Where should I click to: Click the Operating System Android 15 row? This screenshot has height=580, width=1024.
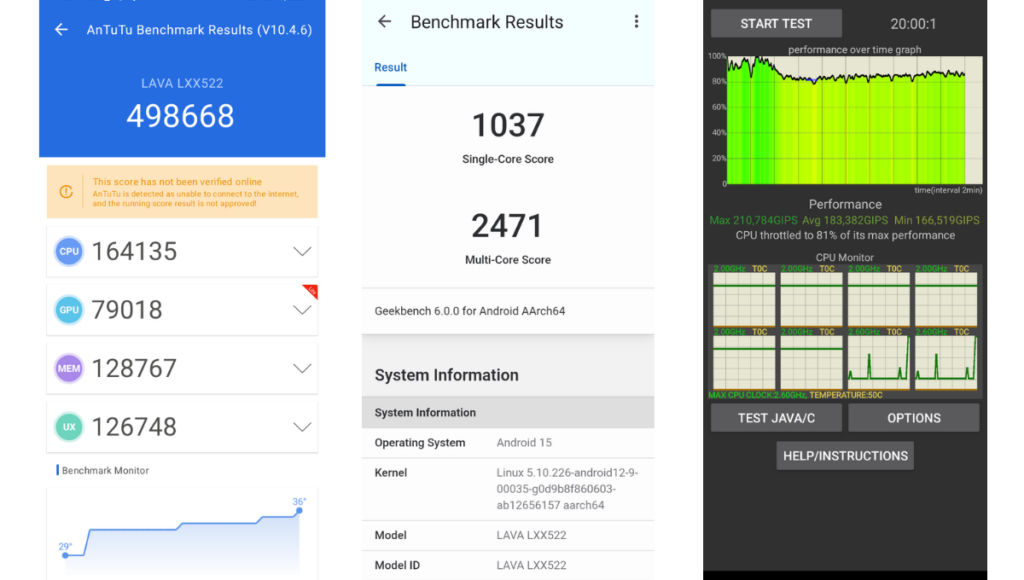tap(508, 442)
